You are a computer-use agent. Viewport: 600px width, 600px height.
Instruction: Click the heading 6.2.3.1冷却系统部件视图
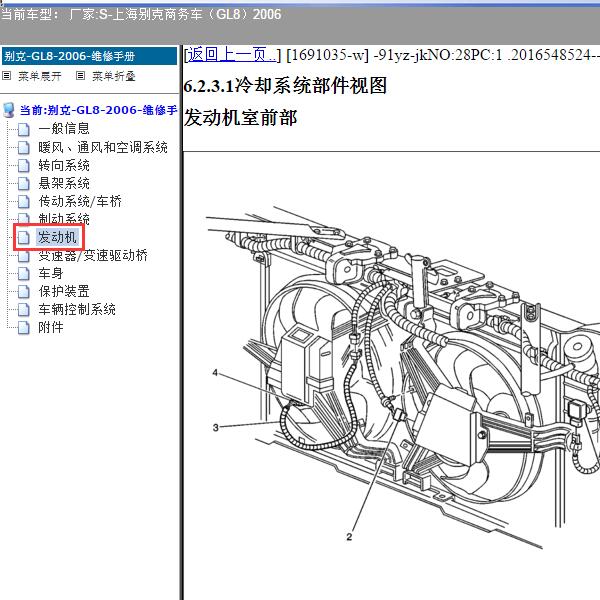tap(285, 85)
